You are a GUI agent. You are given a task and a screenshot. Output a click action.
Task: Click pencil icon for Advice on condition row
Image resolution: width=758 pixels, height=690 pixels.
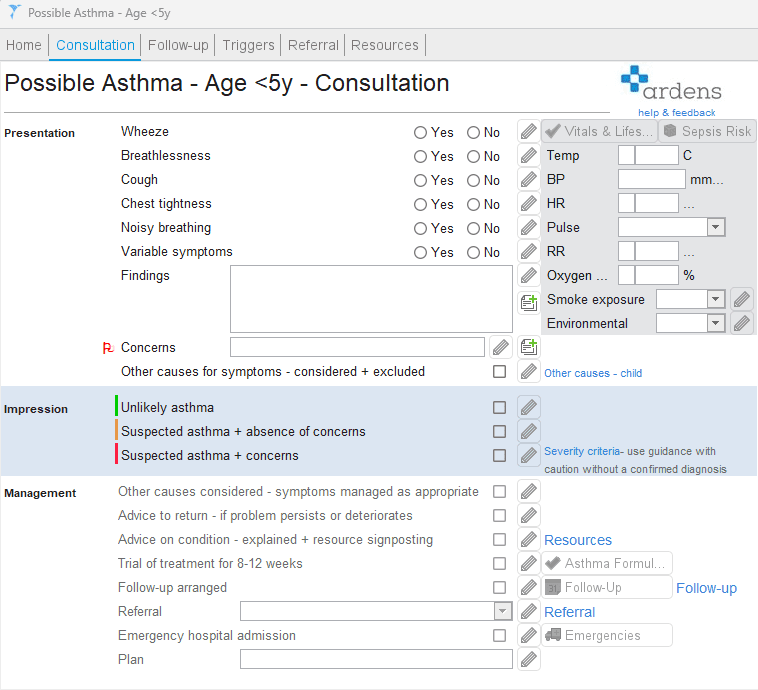528,539
